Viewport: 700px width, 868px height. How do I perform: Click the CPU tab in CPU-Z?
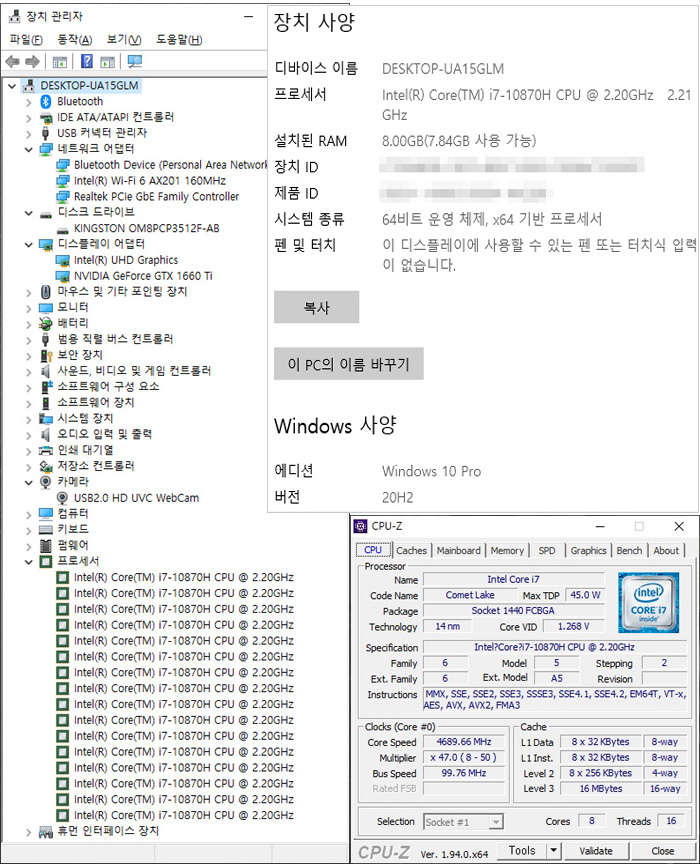(x=373, y=550)
